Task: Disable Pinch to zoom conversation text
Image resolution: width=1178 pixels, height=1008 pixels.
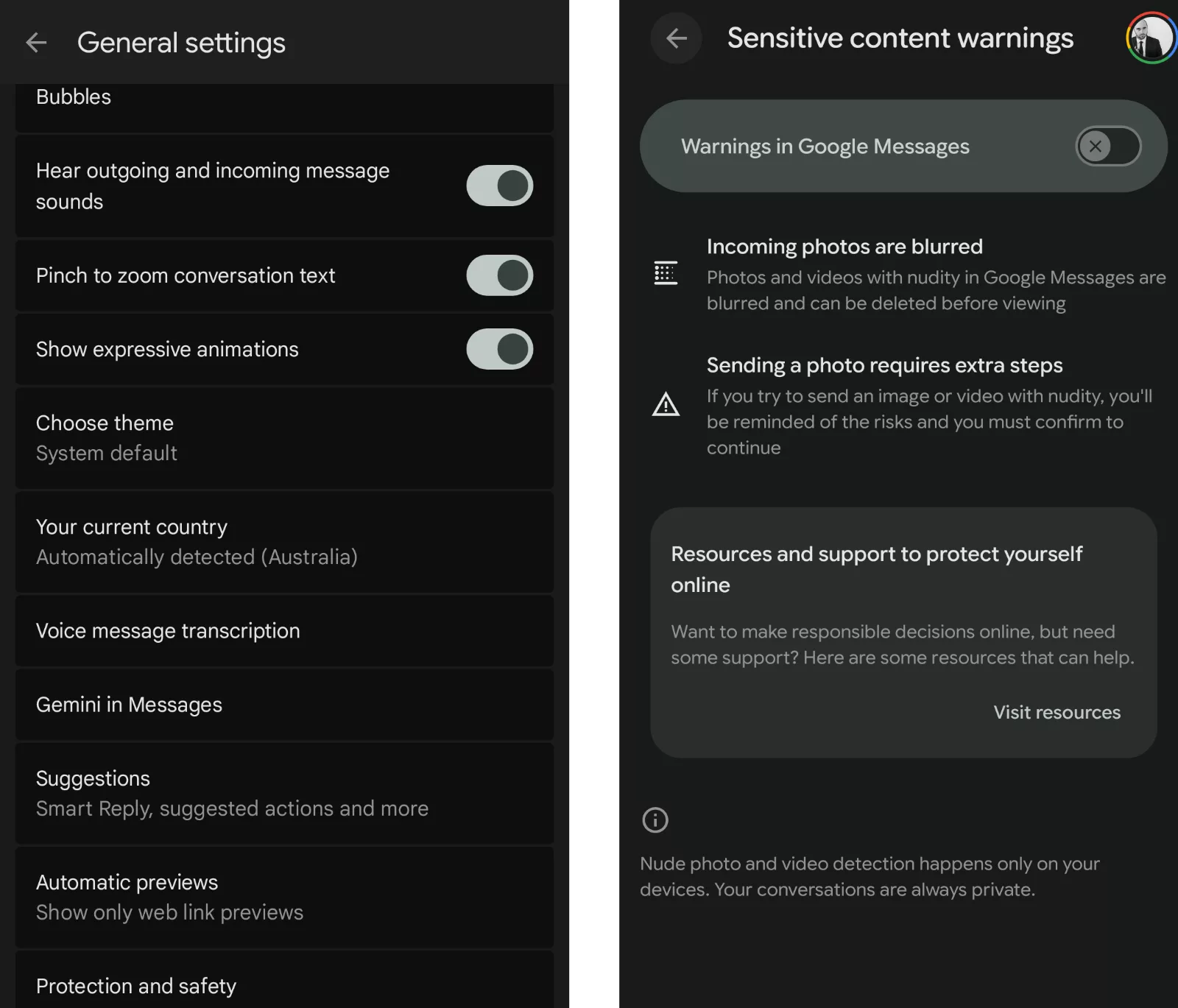Action: point(499,275)
